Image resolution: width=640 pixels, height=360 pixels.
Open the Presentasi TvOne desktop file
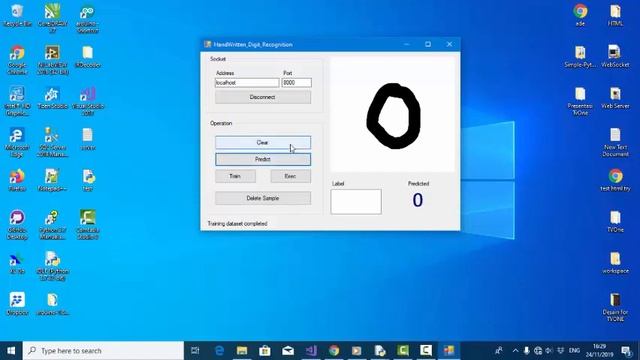pos(580,101)
